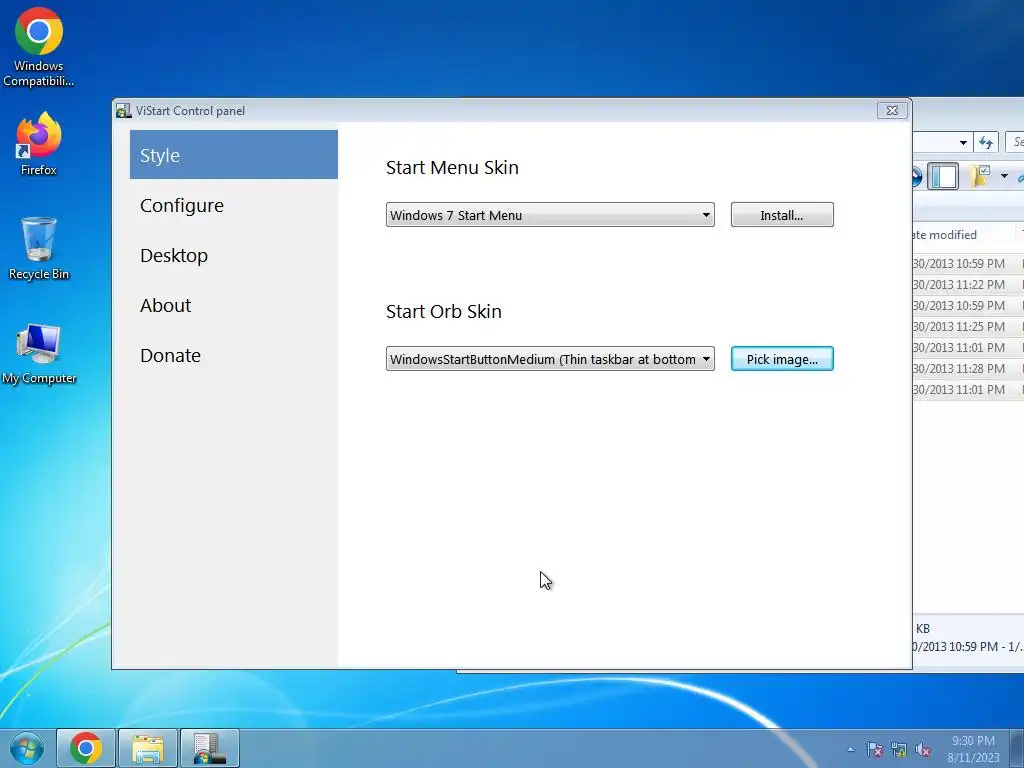Click the network status tray icon
The image size is (1024, 768).
pyautogui.click(x=899, y=749)
